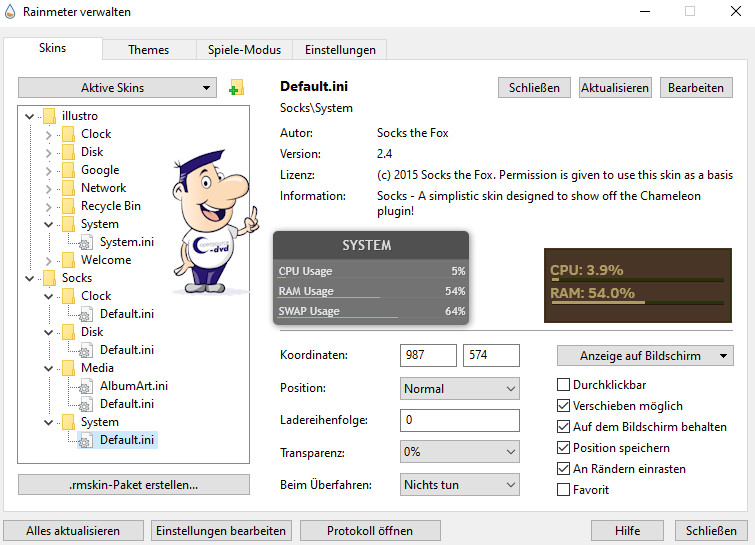The image size is (755, 545).
Task: Open the Transparenz dropdown
Action: (x=459, y=452)
